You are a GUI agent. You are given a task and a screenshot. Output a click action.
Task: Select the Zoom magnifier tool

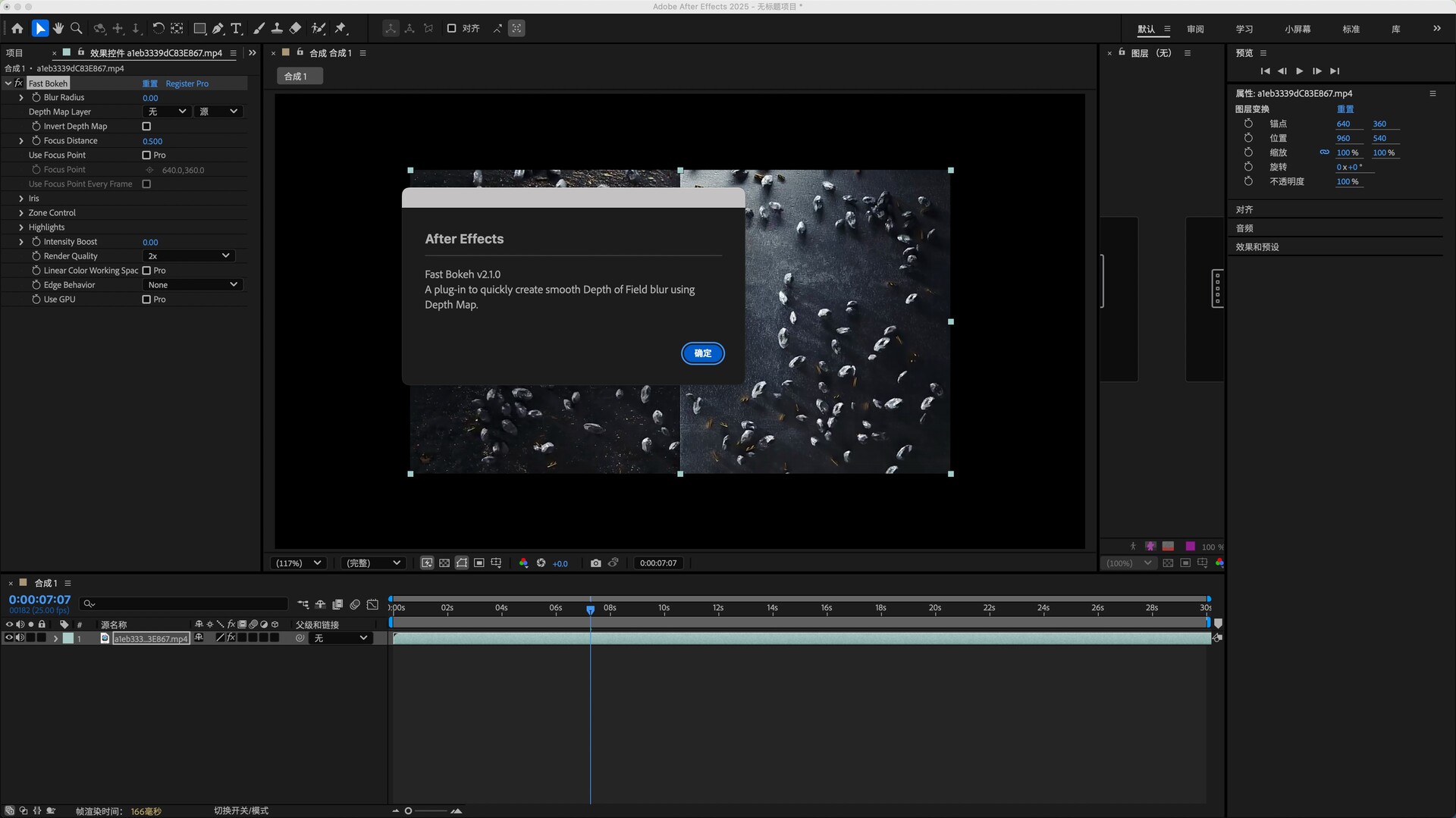coord(77,29)
